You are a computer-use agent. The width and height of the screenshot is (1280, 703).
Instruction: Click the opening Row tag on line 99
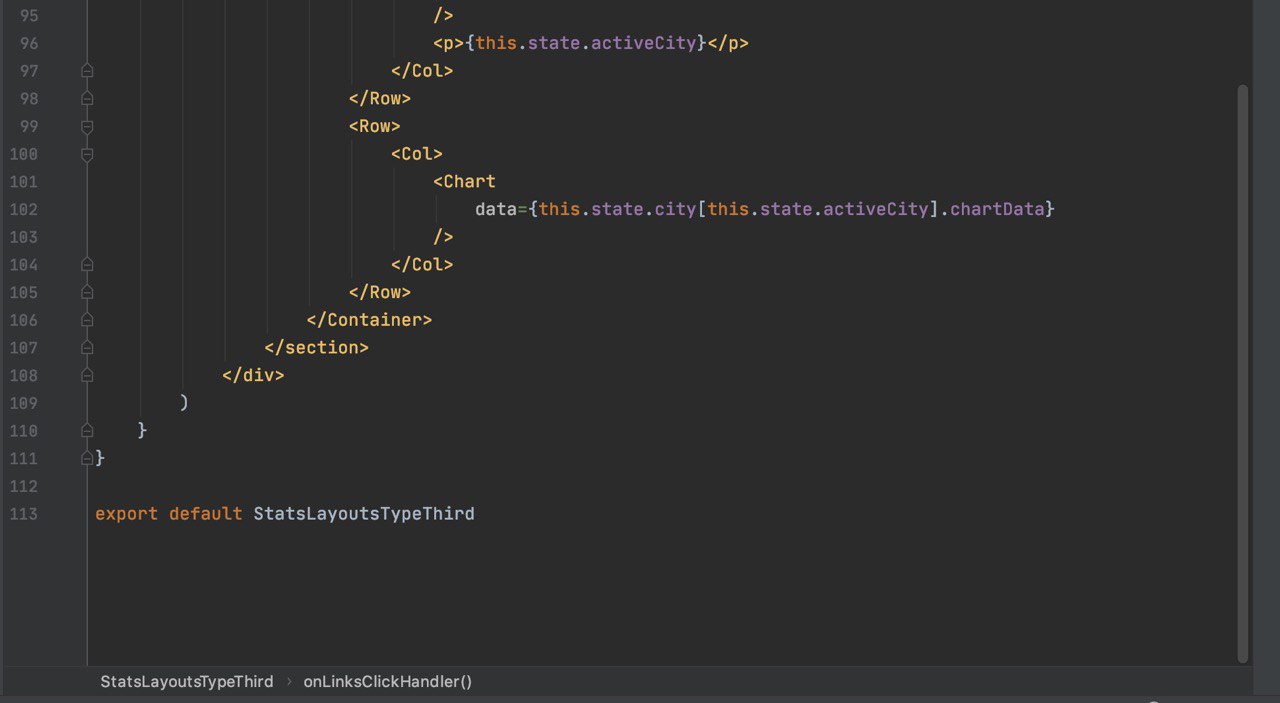[x=375, y=126]
